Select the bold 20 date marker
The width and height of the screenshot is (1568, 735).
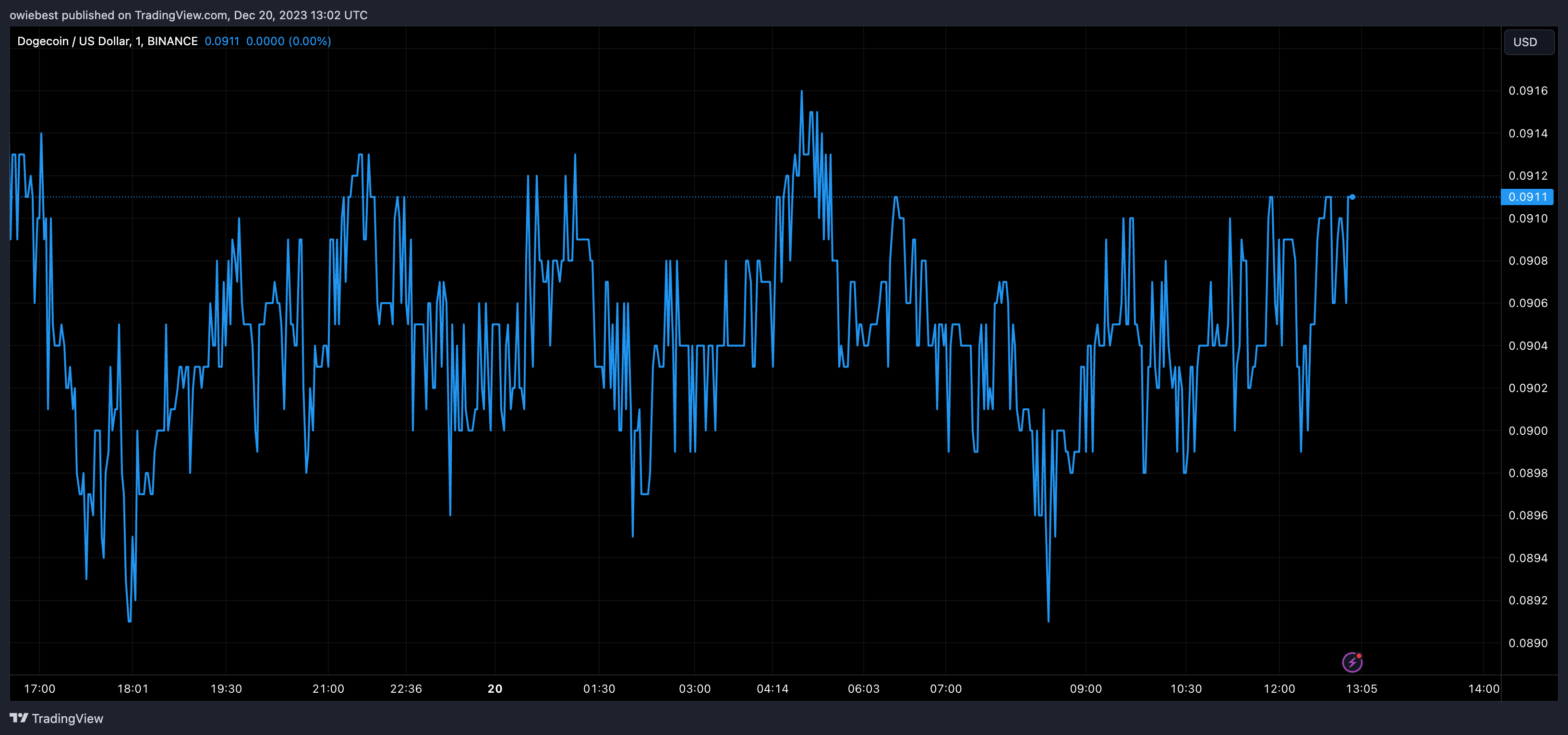pyautogui.click(x=495, y=689)
